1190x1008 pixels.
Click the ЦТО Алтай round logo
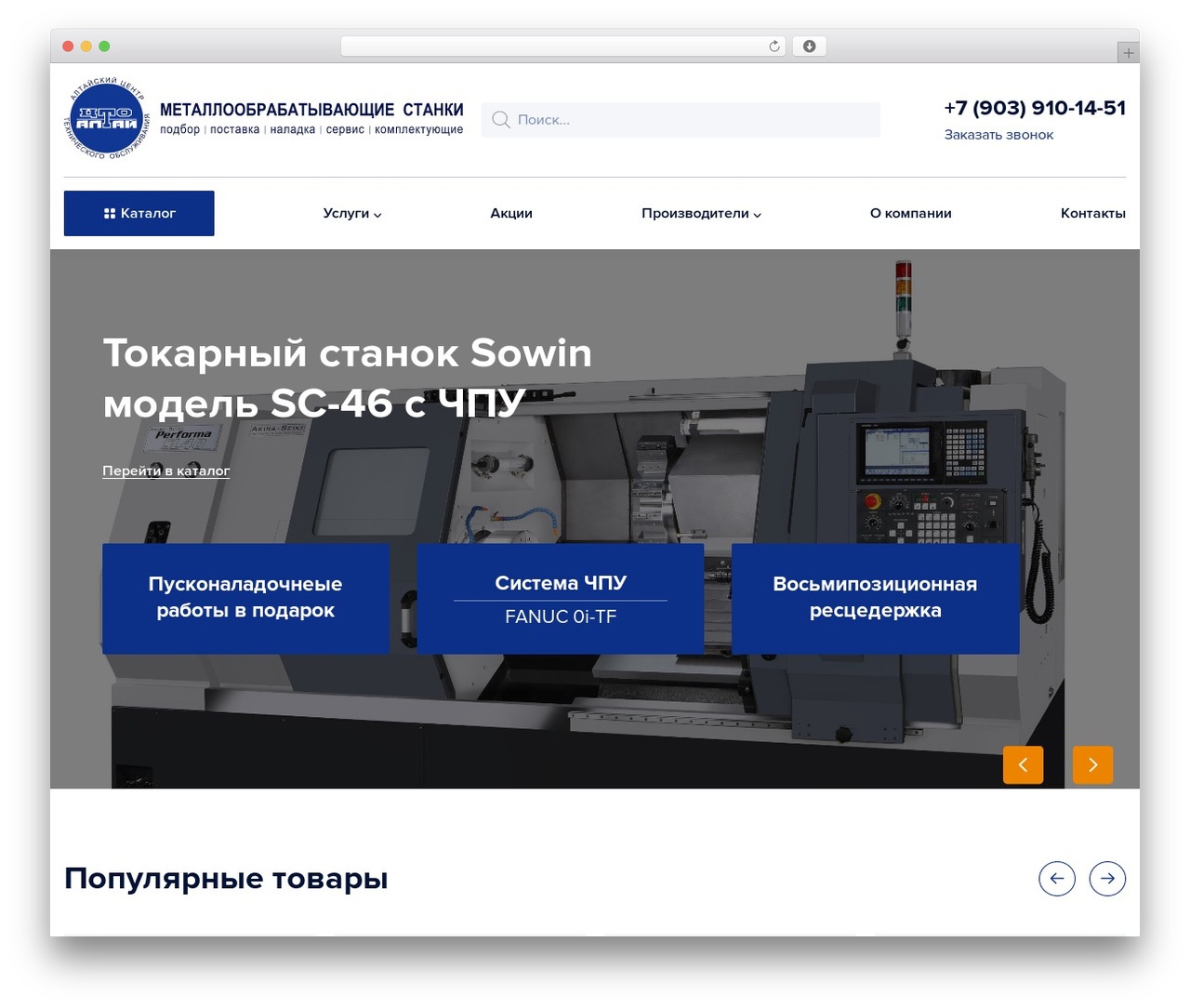click(x=107, y=118)
